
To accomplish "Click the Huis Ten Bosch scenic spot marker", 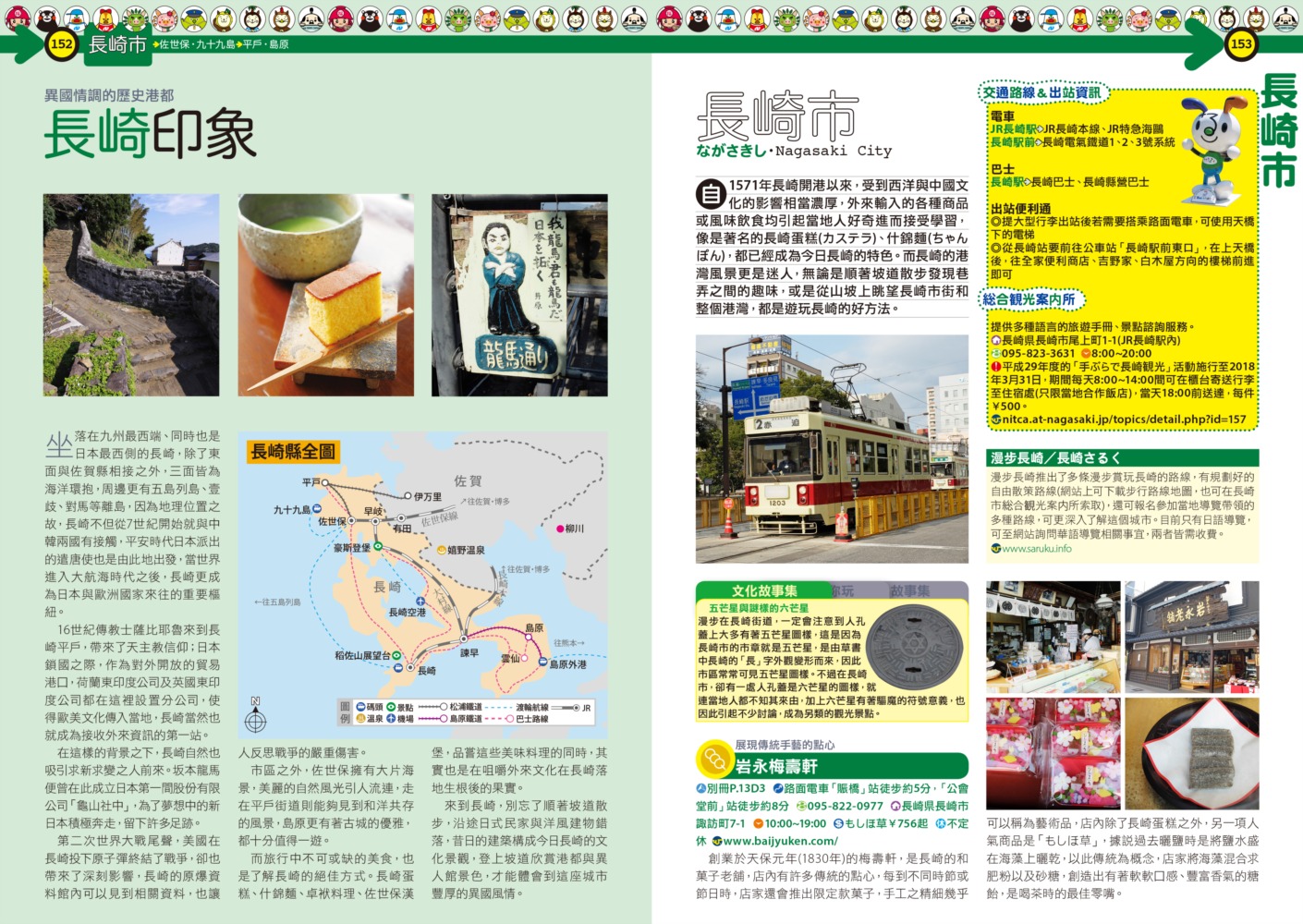I will click(x=378, y=547).
